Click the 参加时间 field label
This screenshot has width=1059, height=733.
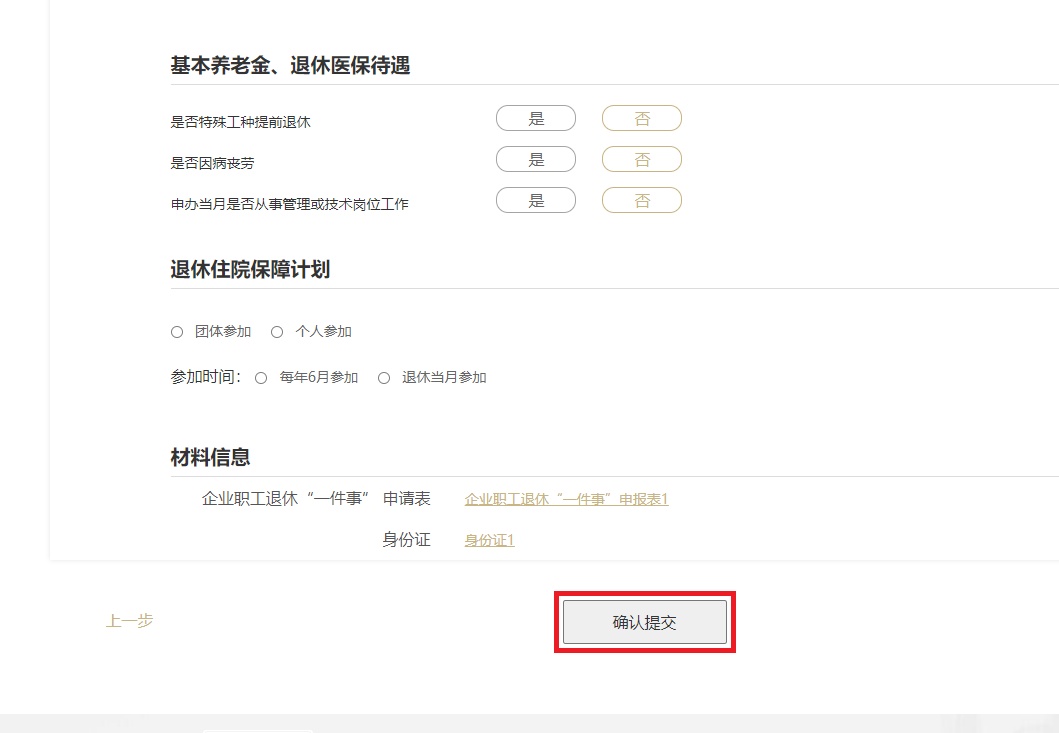pyautogui.click(x=205, y=377)
